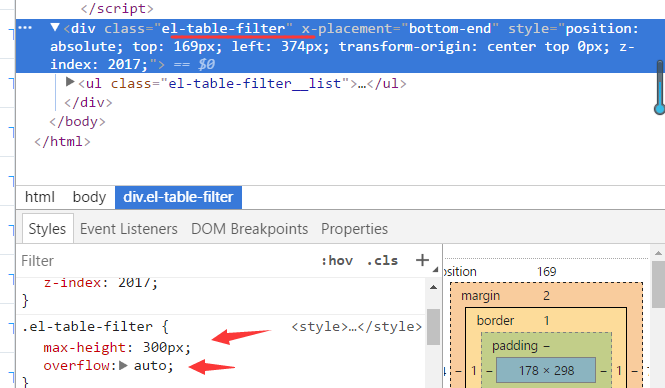665x388 pixels.
Task: Click the z-index: 2017 declaration in styles
Action: pos(101,283)
